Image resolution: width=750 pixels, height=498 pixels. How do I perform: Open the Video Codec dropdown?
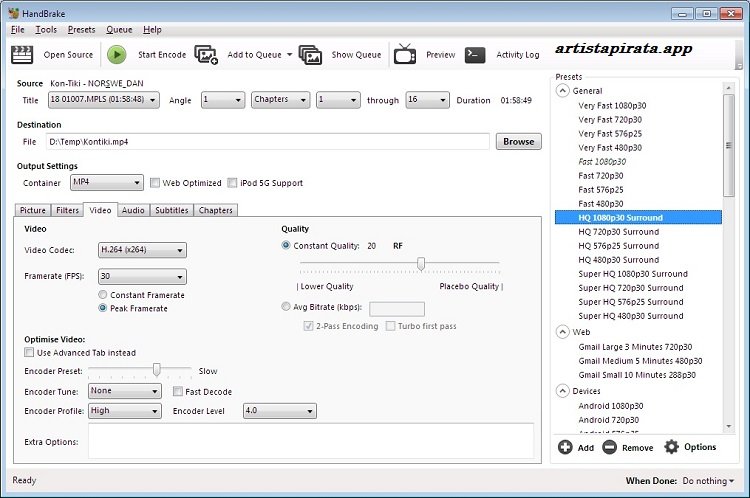pyautogui.click(x=142, y=250)
